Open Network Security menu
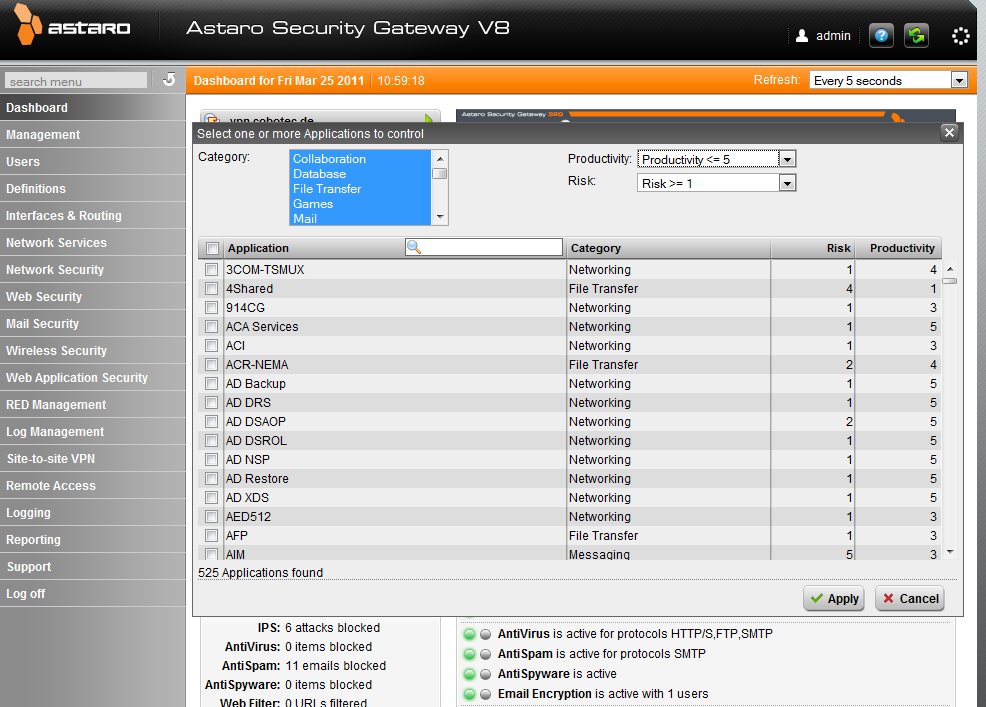This screenshot has height=707, width=986. (x=55, y=270)
